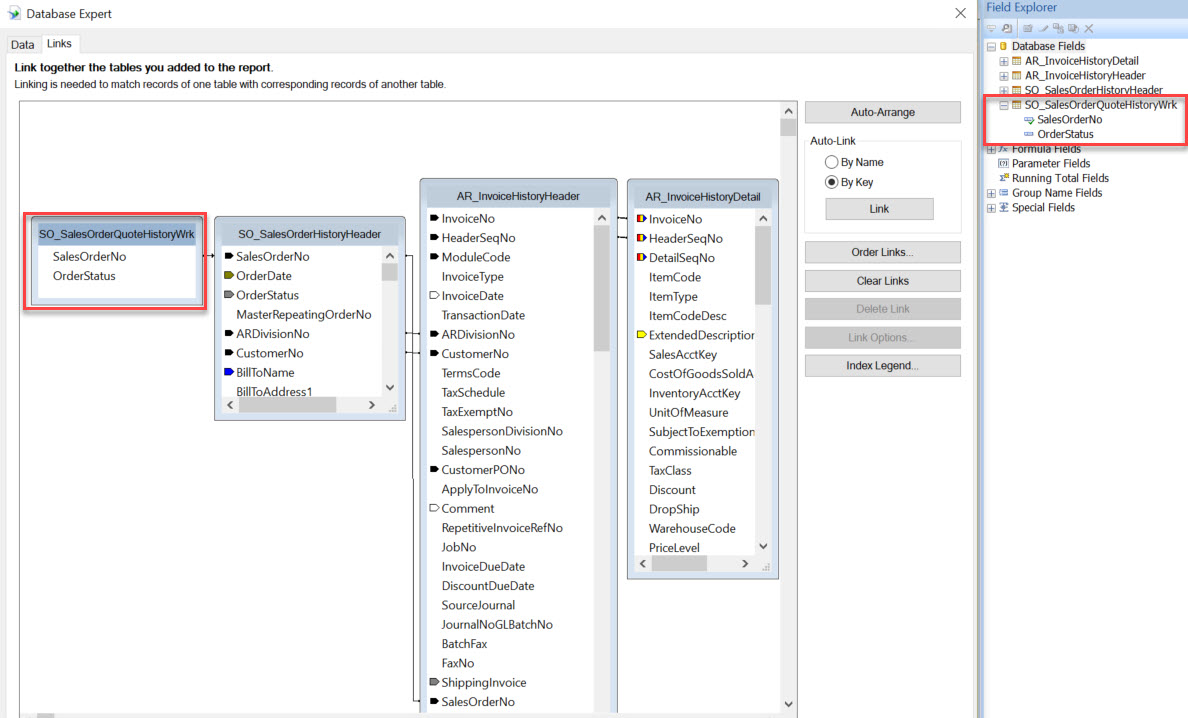This screenshot has height=718, width=1188.
Task: Collapse SO_SalesOrderQuoteHistoryWrk in Field Explorer
Action: [1004, 105]
